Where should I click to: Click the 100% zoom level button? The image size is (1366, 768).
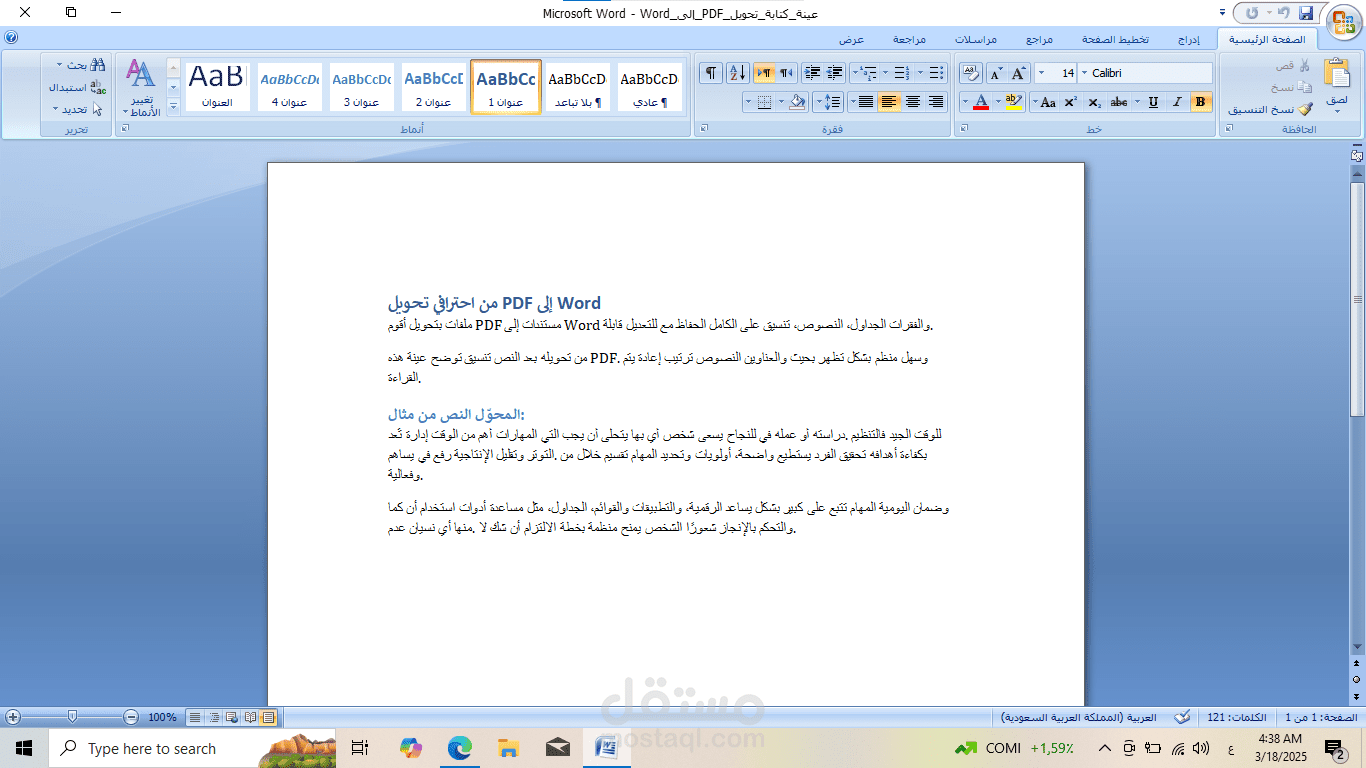tap(162, 717)
